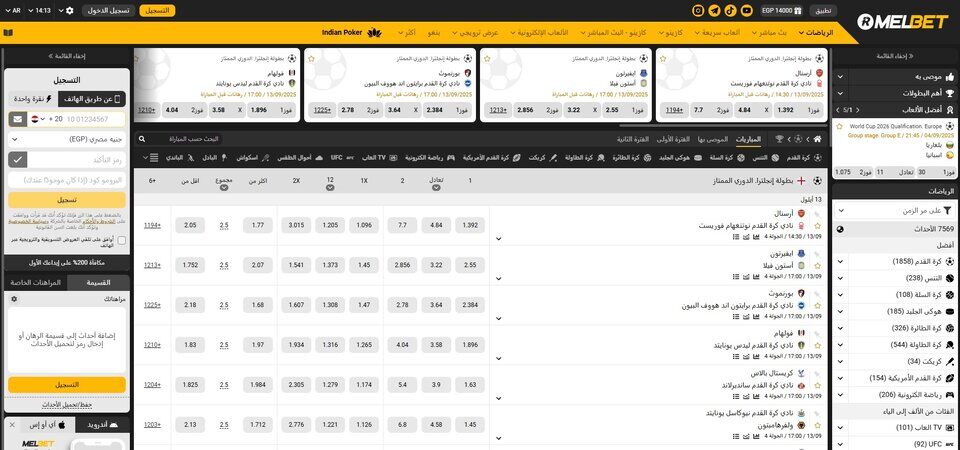960x450 pixels.
Task: Expand the كرة القدم (1858) sidebar category
Action: (896, 261)
